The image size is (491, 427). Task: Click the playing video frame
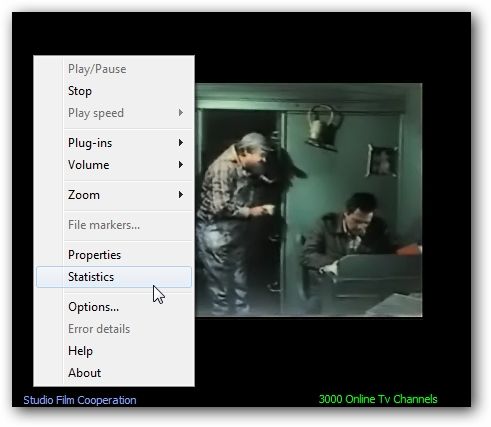(x=309, y=200)
